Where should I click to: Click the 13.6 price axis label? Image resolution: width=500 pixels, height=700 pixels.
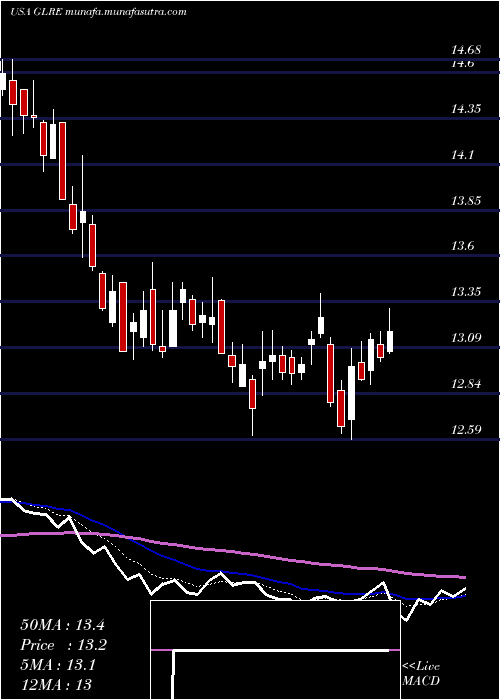point(464,246)
